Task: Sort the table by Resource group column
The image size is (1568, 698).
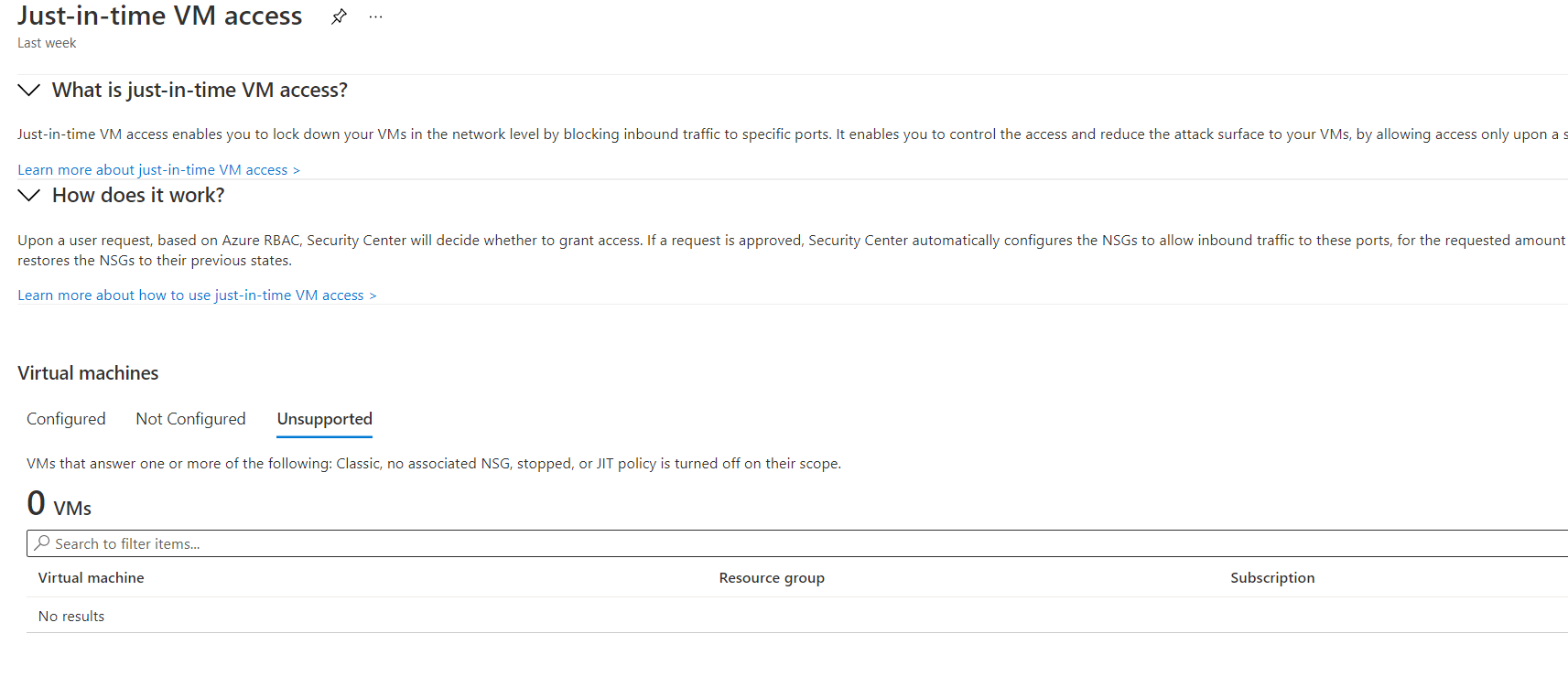Action: pos(772,577)
